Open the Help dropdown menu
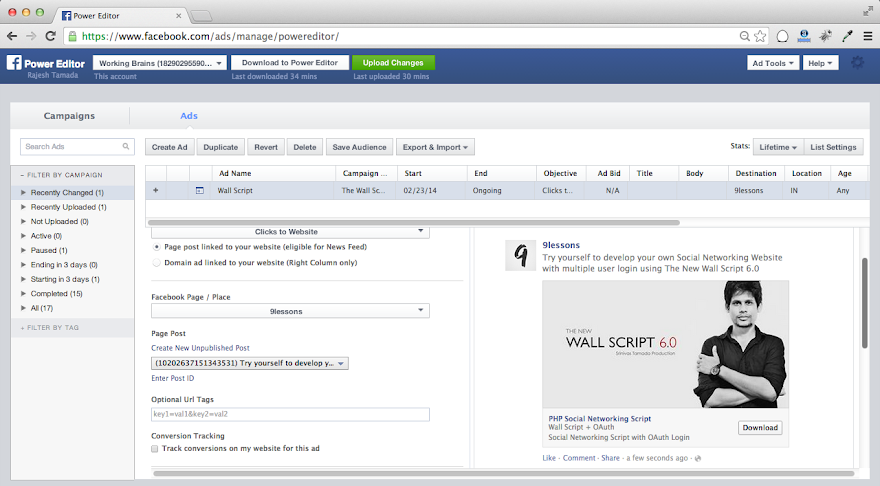Viewport: 880px width, 486px height. (x=820, y=63)
